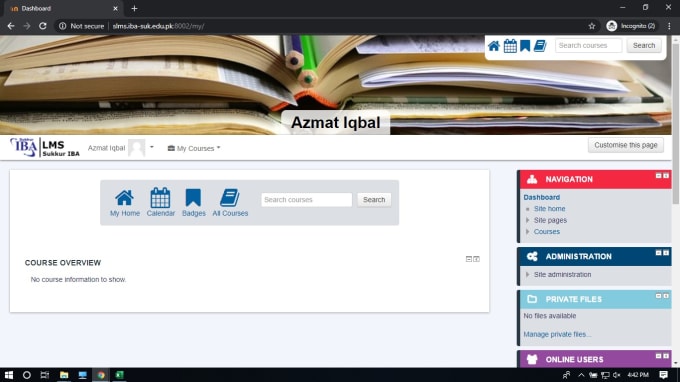Image resolution: width=680 pixels, height=382 pixels.
Task: Bookmark this page with the star icon
Action: tap(592, 26)
